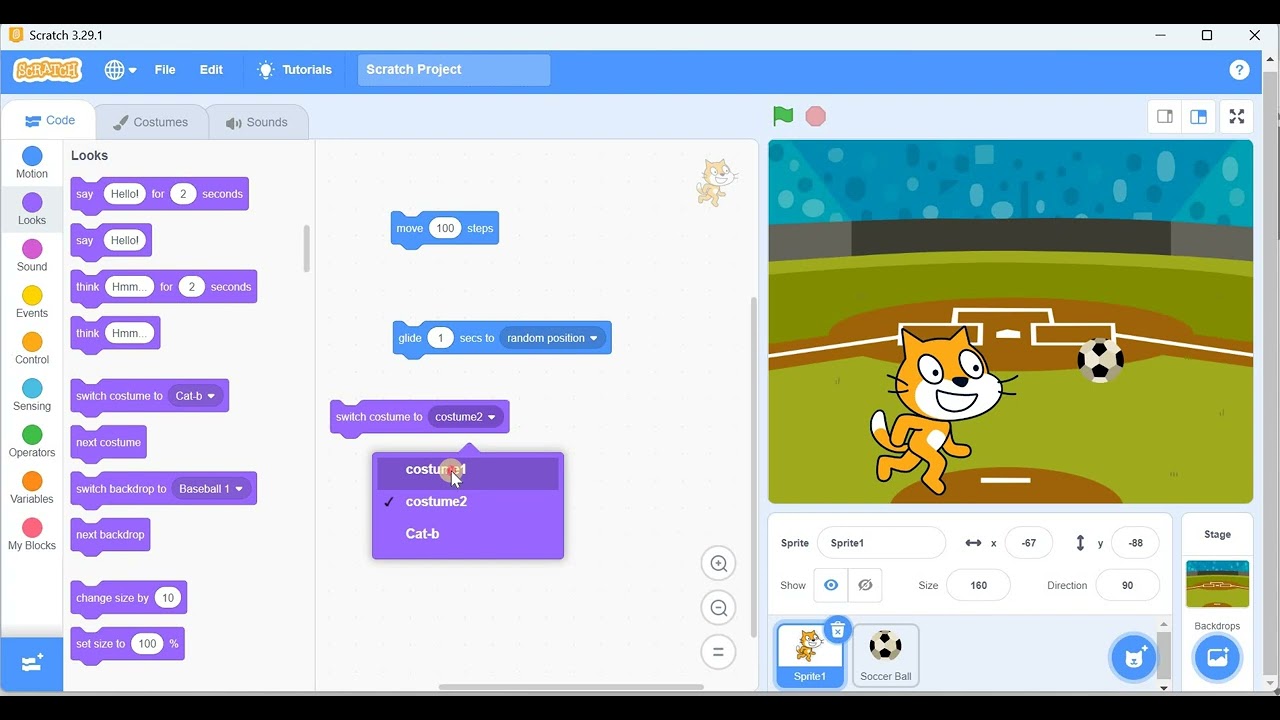Edit the change size by value 10
This screenshot has width=1280, height=720.
(168, 598)
